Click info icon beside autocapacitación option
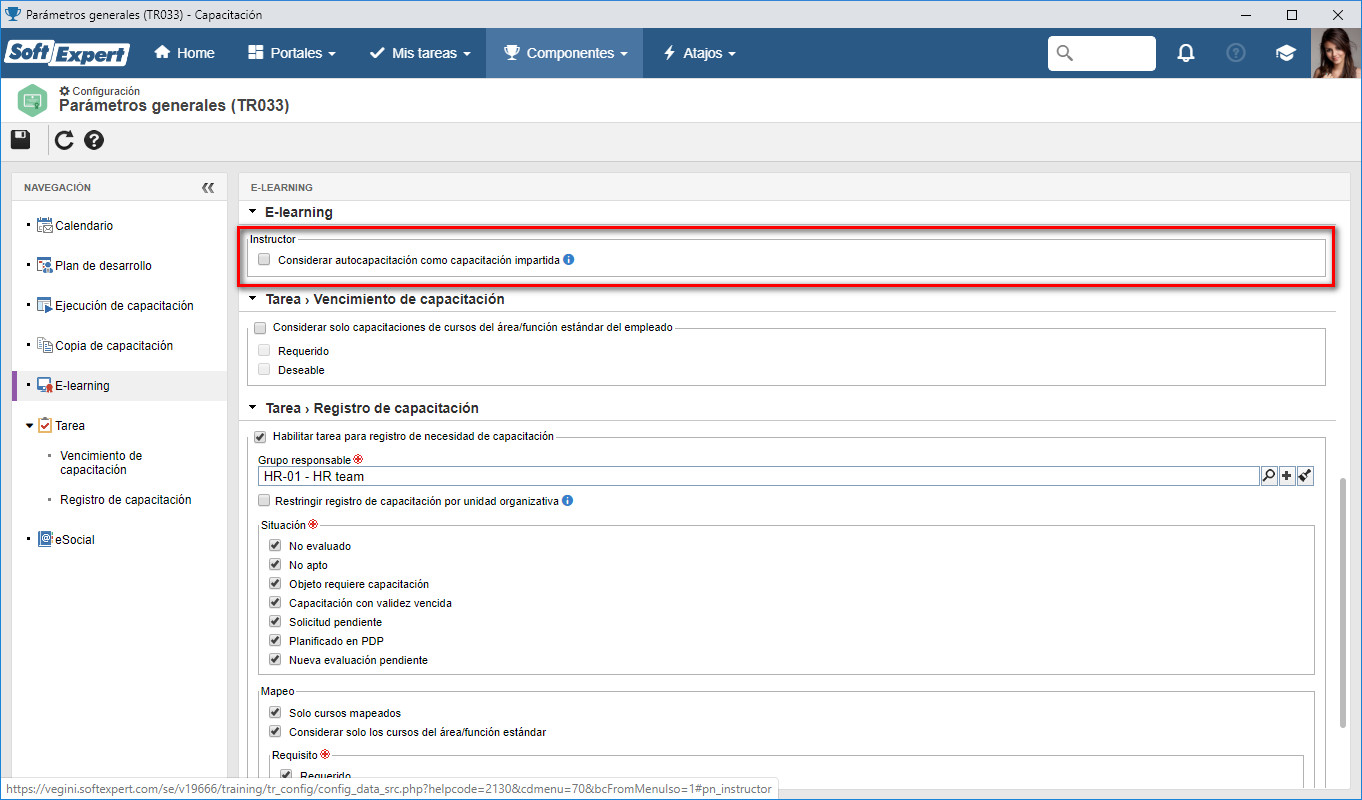Viewport: 1362px width, 800px height. tap(569, 259)
